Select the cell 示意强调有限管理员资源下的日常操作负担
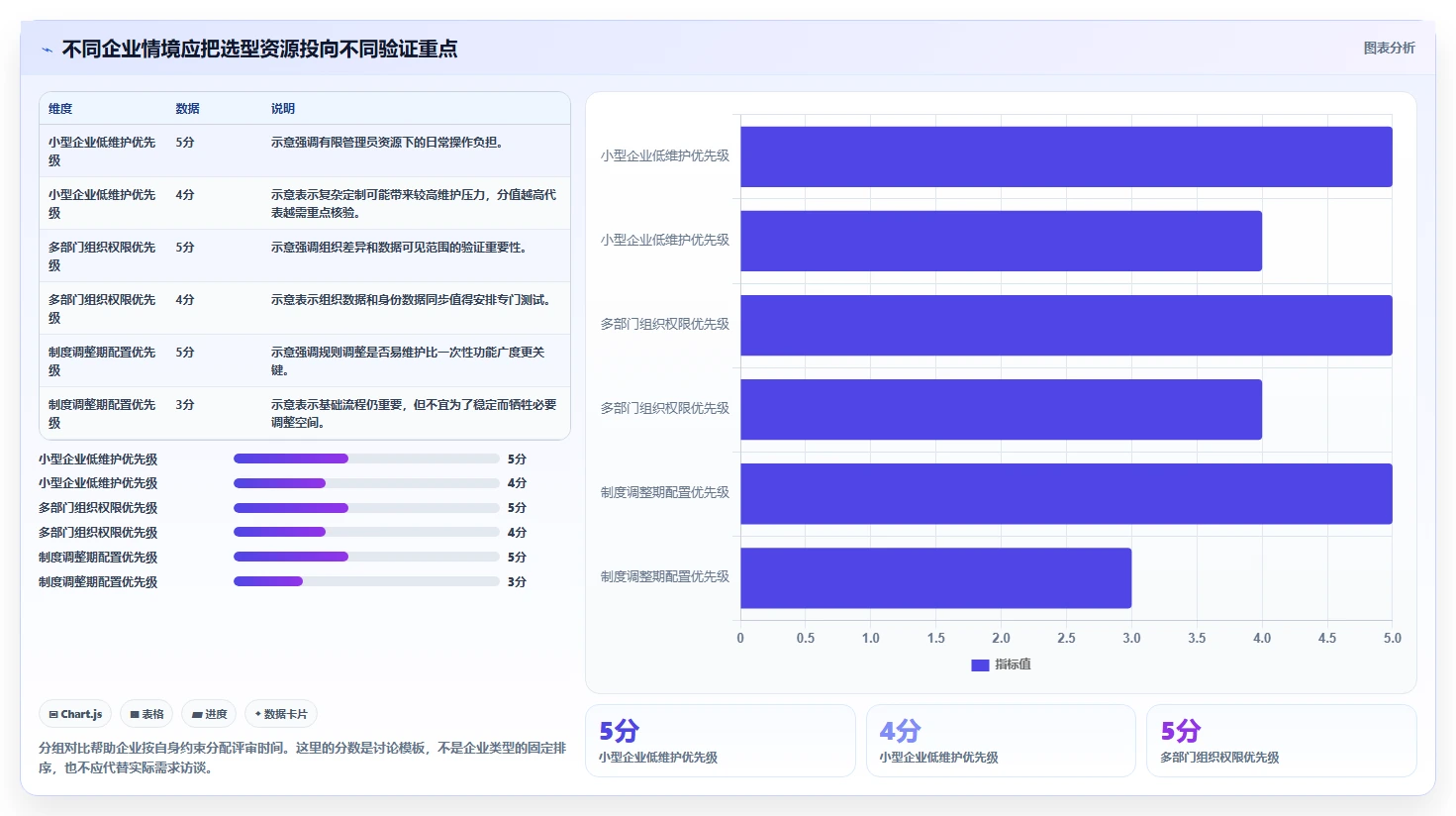This screenshot has height=816, width=1456. (x=416, y=151)
